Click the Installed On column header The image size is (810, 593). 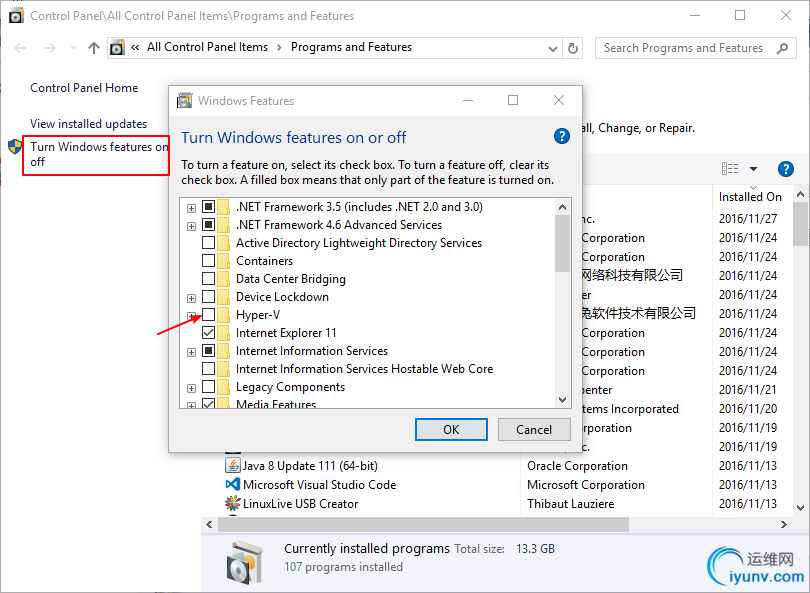[750, 197]
